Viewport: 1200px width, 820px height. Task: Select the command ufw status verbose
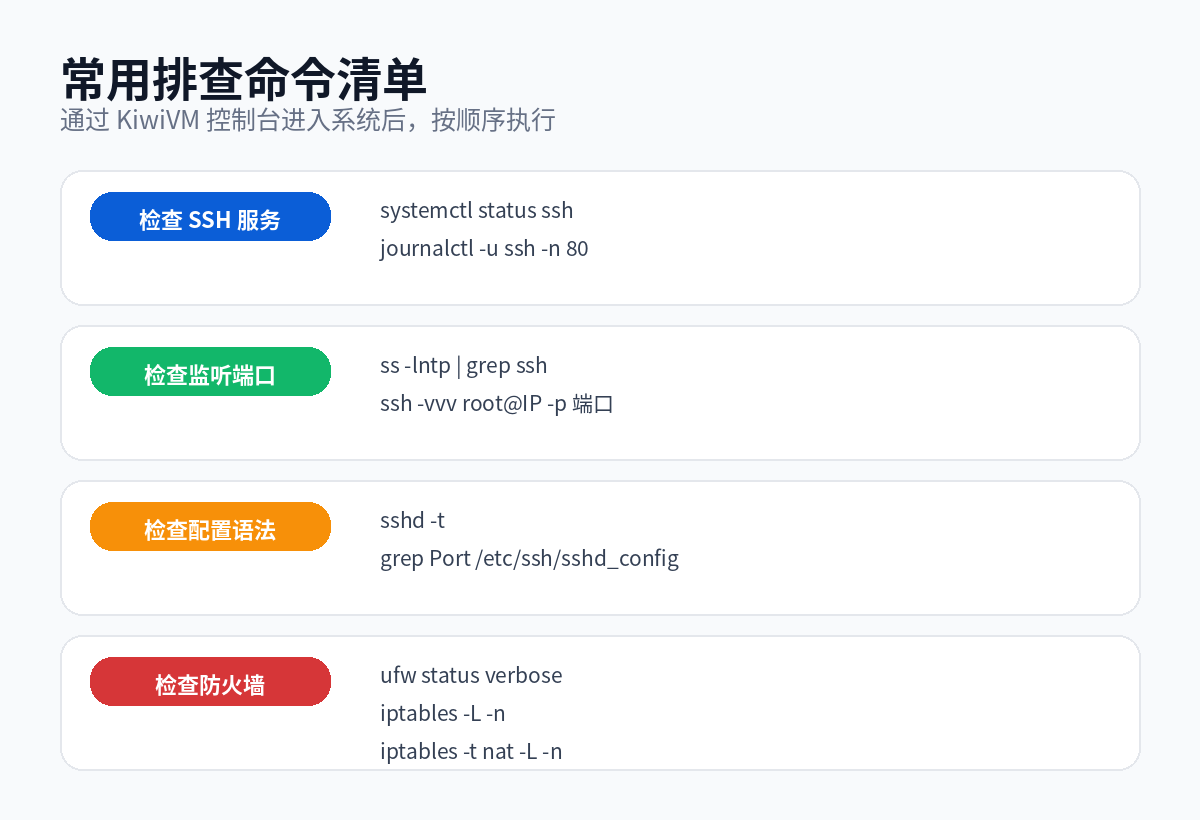point(471,675)
